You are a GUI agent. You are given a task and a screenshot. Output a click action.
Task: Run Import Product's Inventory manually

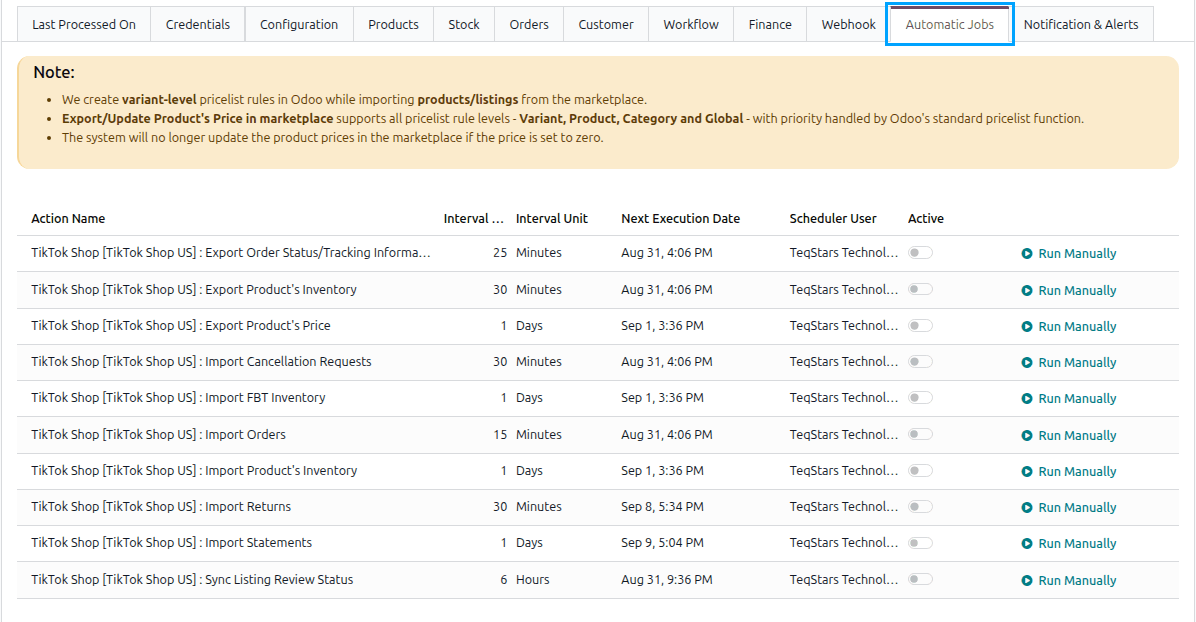click(x=1069, y=471)
